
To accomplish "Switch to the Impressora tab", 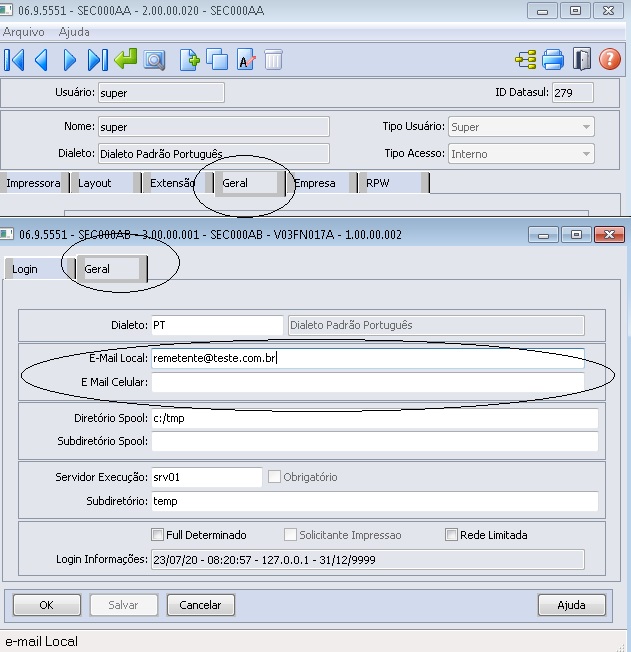I will [33, 183].
